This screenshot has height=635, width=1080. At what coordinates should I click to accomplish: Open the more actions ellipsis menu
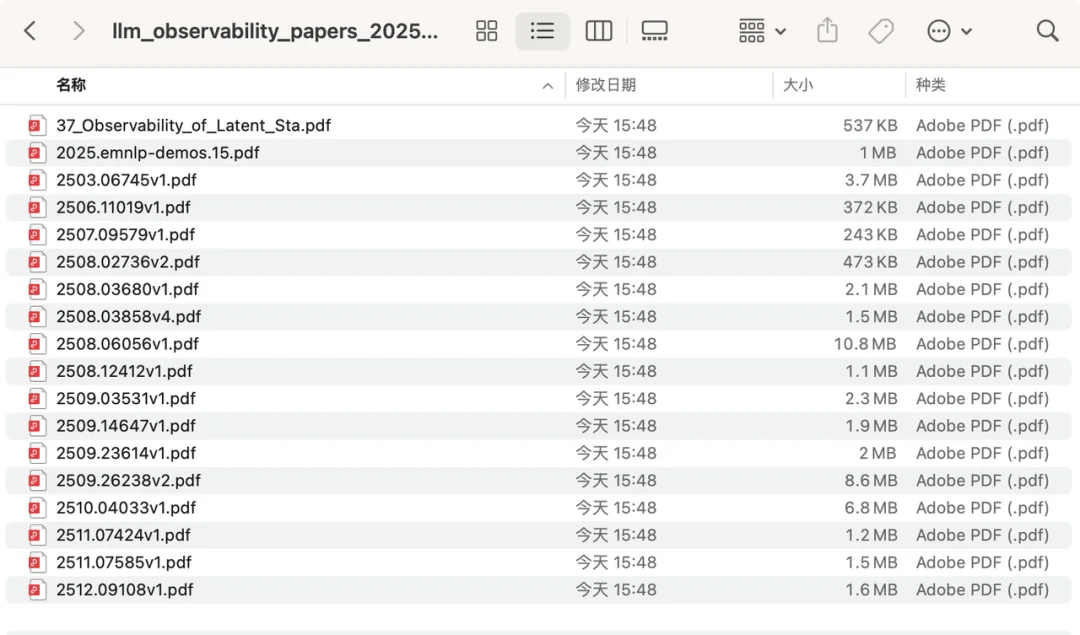pyautogui.click(x=949, y=31)
